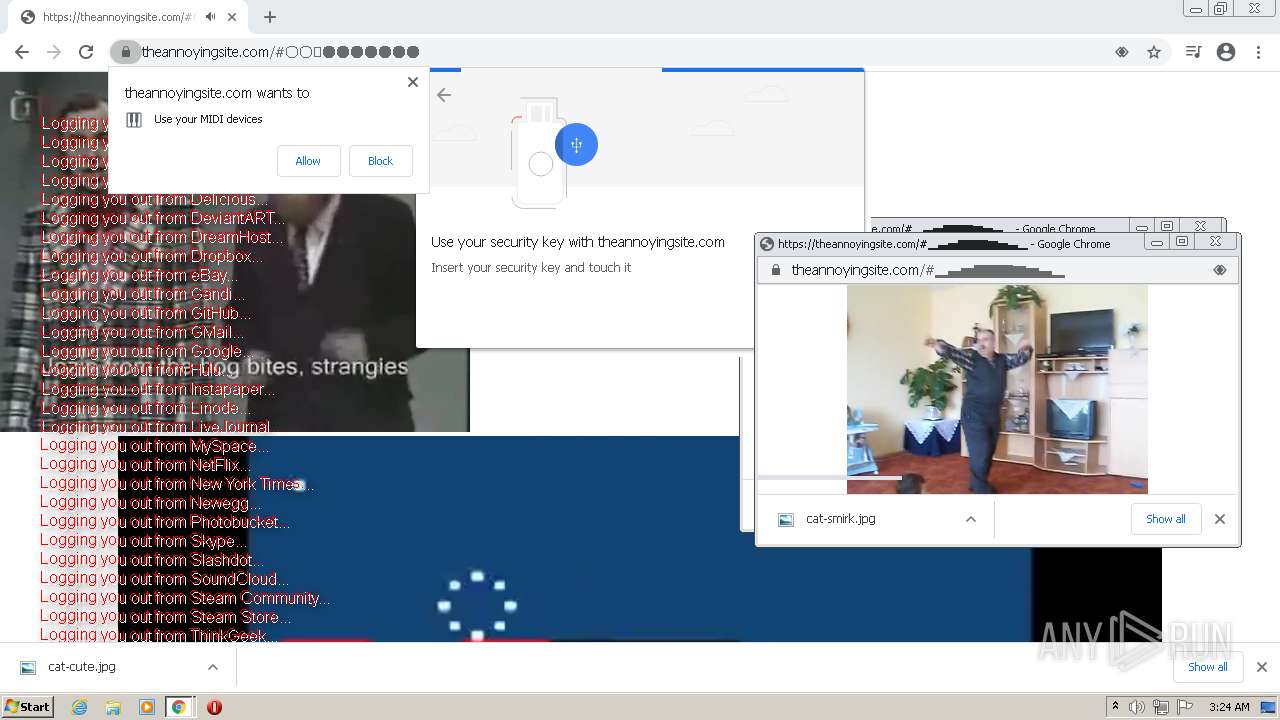Click the padlock in the popup window address bar
Image resolution: width=1280 pixels, height=720 pixels.
tap(775, 270)
